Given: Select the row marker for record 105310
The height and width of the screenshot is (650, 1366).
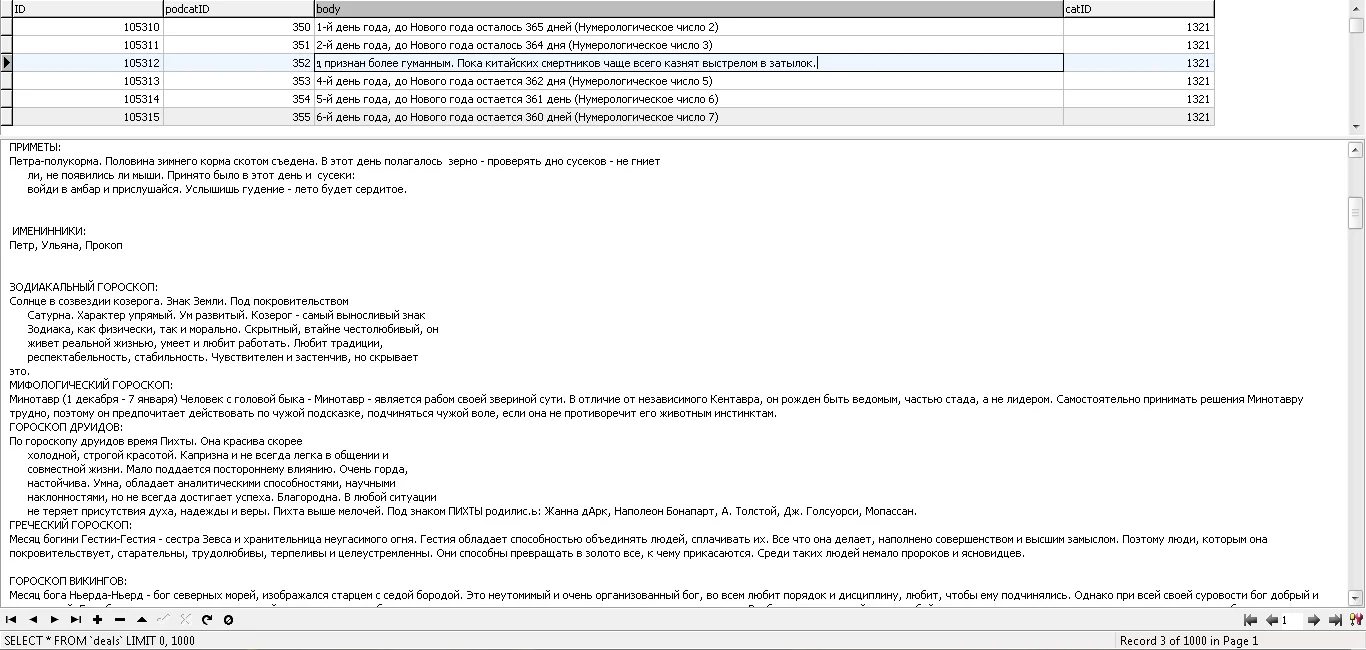Looking at the screenshot, I should tap(6, 27).
